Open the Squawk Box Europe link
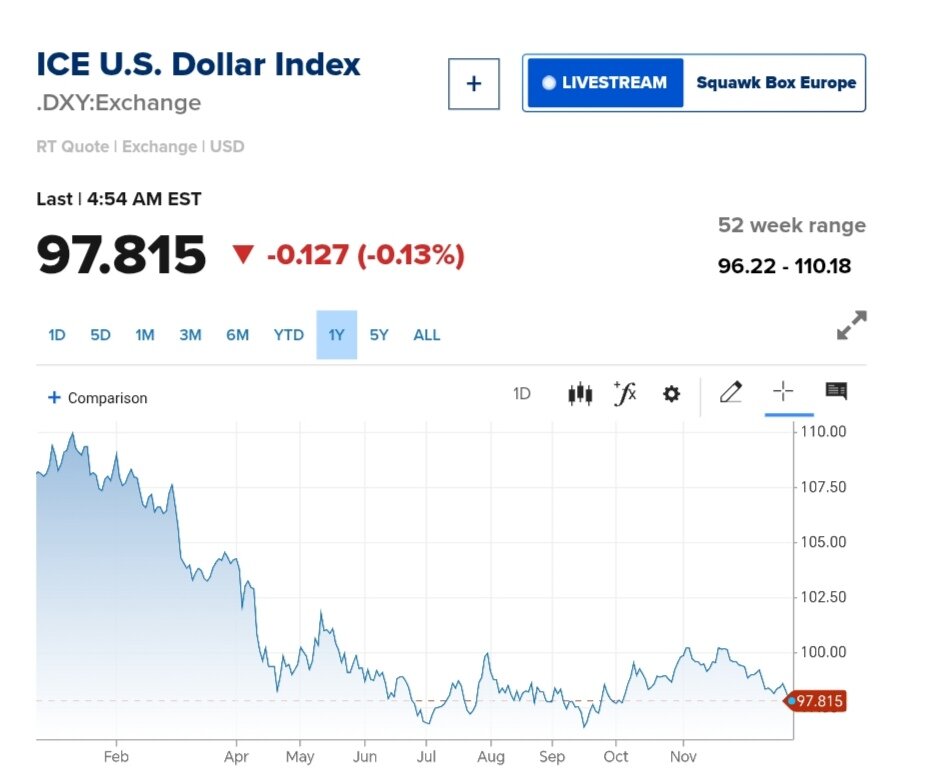Screen dimensions: 926x774 point(776,83)
